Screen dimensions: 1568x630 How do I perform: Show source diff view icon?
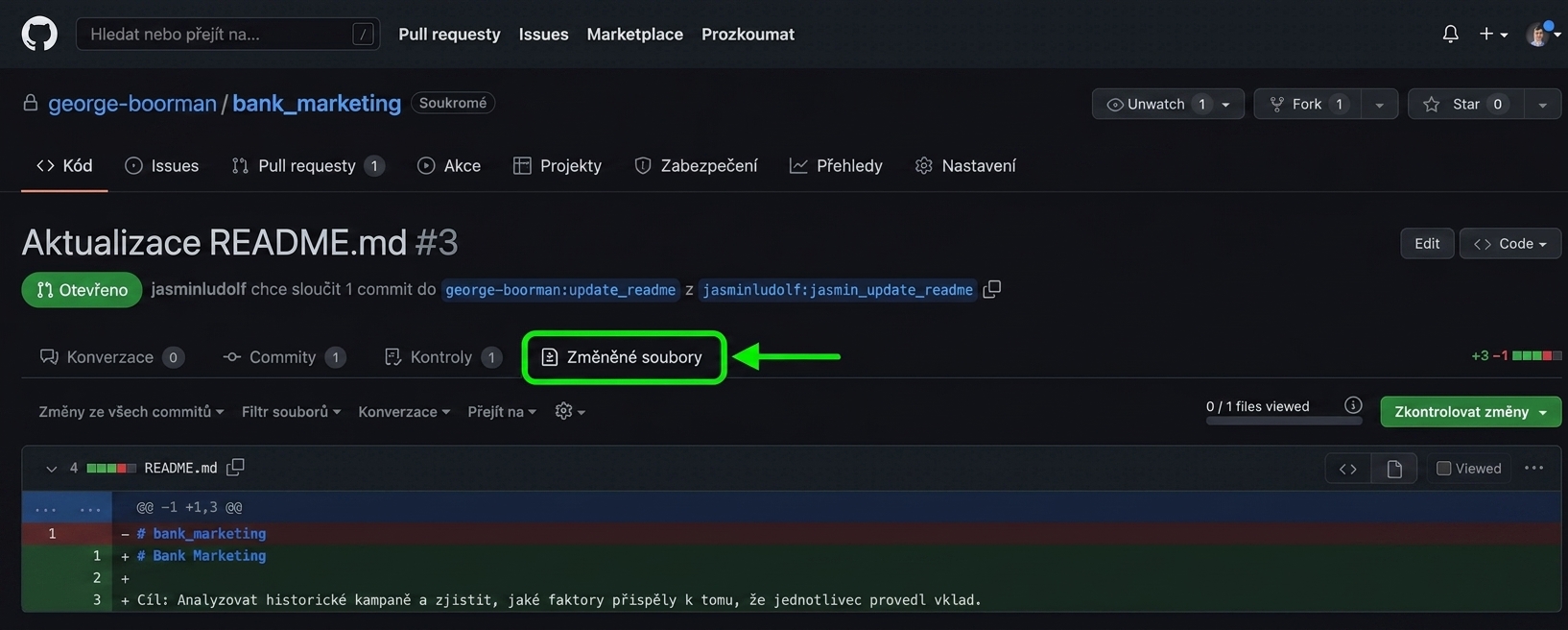point(1348,468)
